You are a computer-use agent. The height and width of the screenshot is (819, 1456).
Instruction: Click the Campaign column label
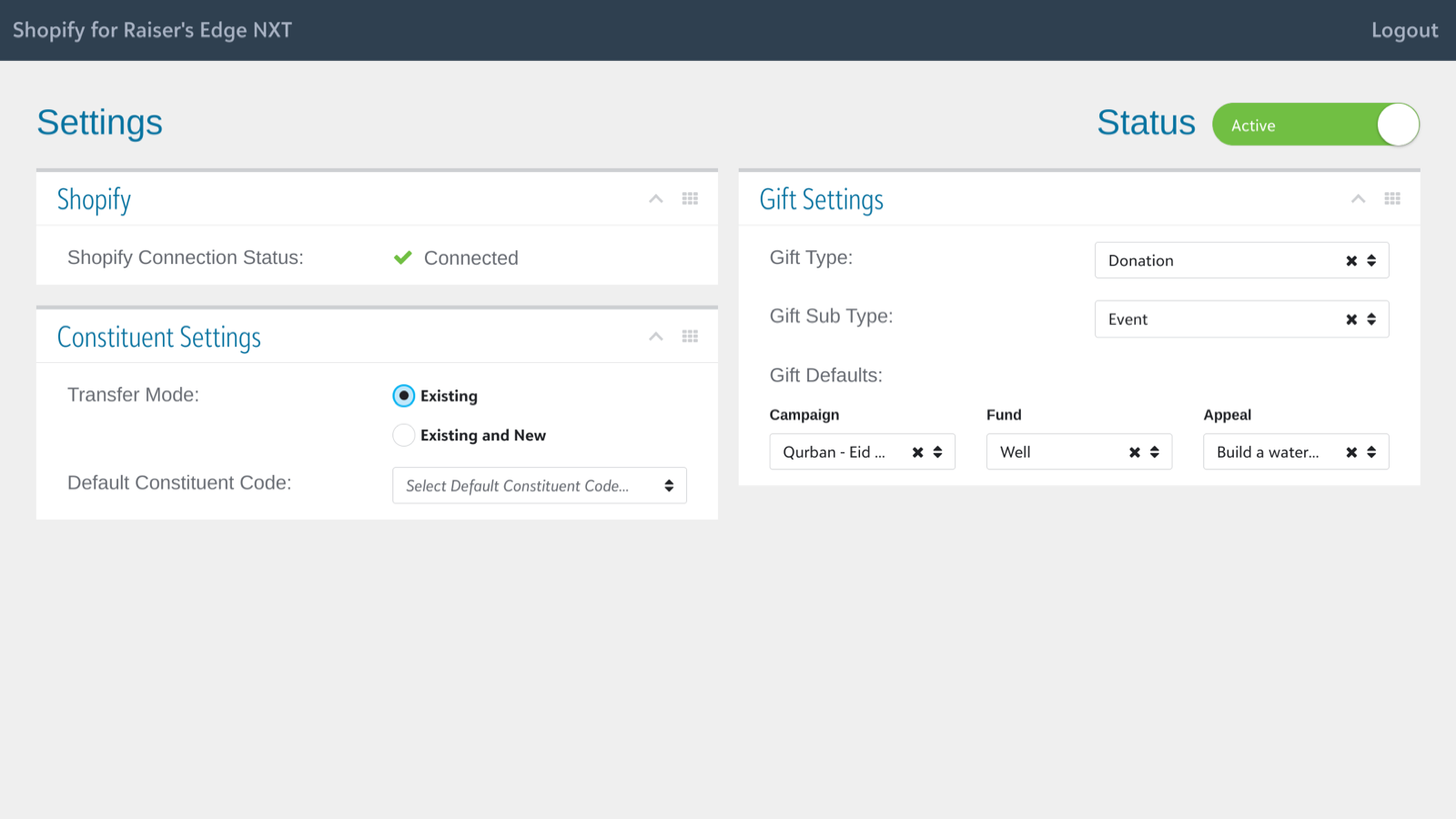point(804,415)
